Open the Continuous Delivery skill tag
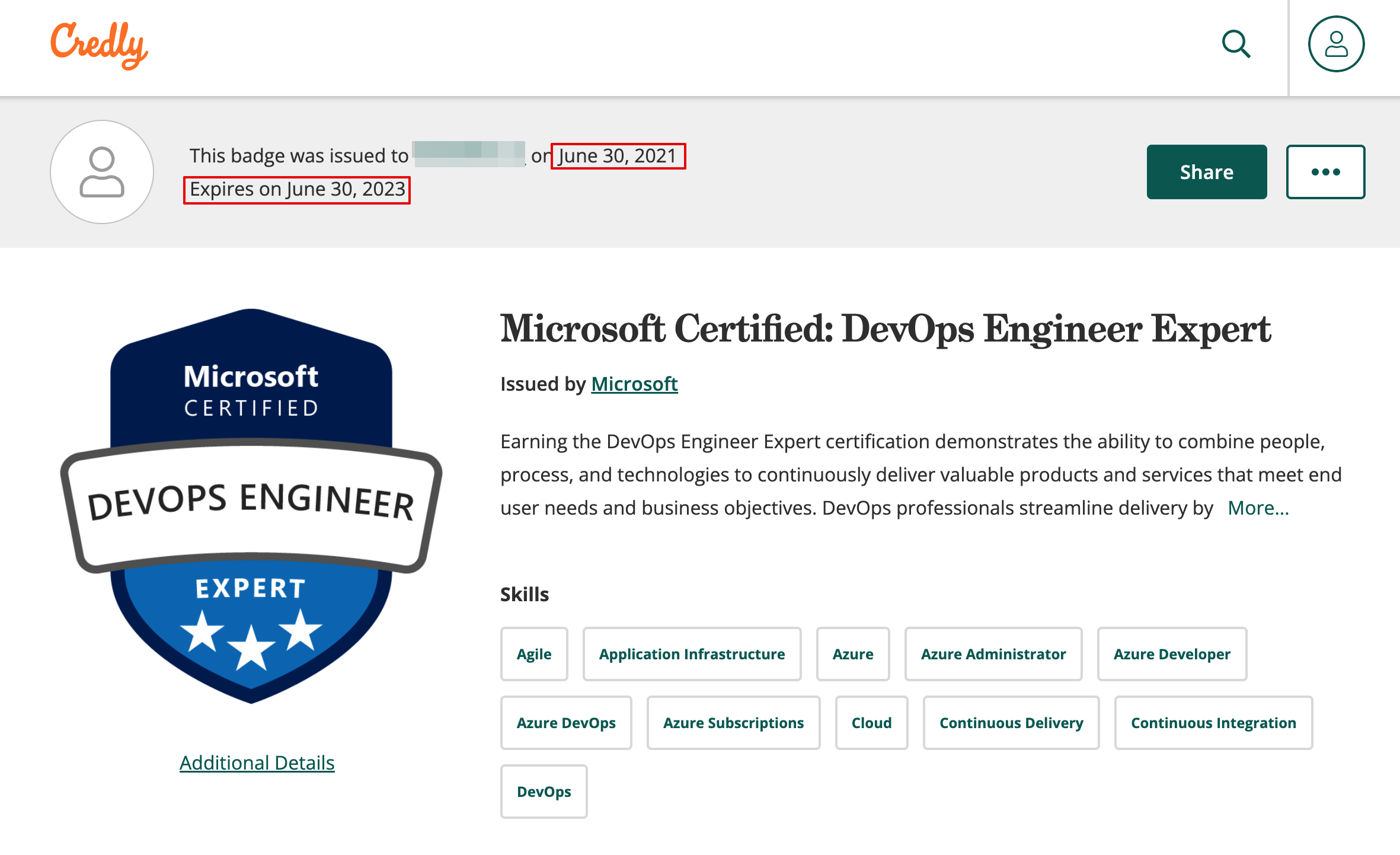Image resolution: width=1400 pixels, height=855 pixels. click(1011, 723)
